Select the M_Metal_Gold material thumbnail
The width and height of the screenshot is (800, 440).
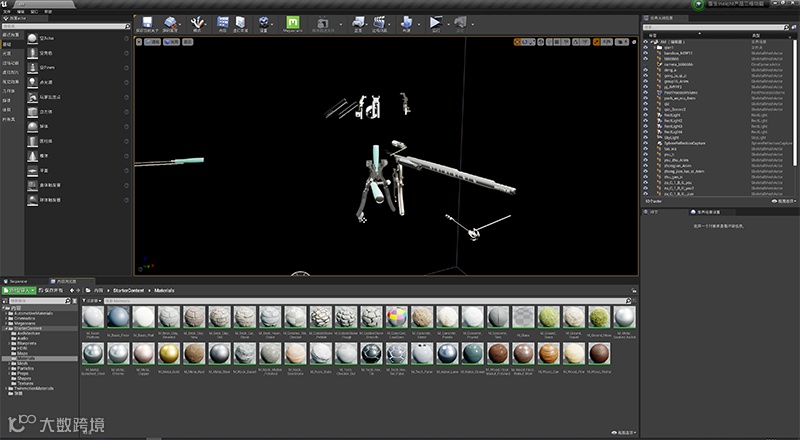(168, 353)
